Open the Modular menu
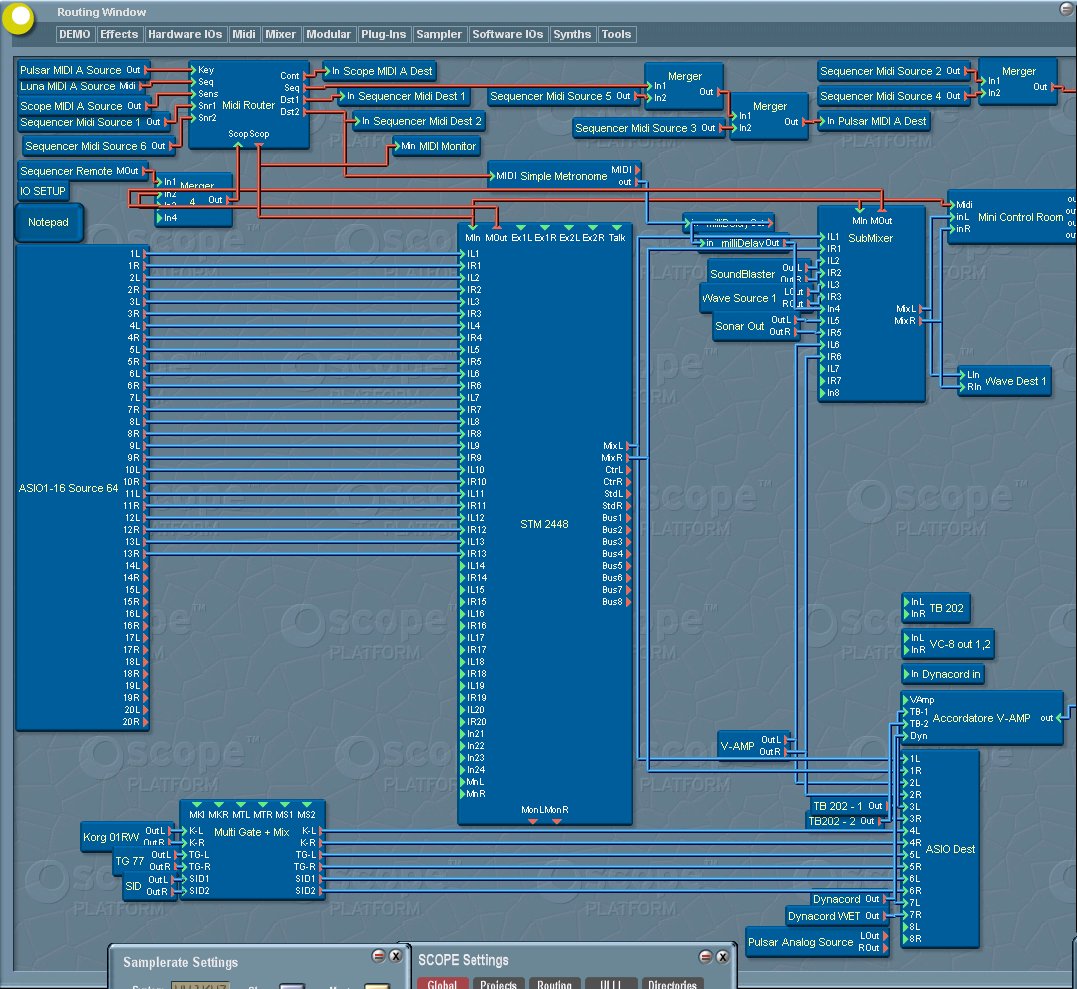Viewport: 1077px width, 989px height. [x=328, y=34]
